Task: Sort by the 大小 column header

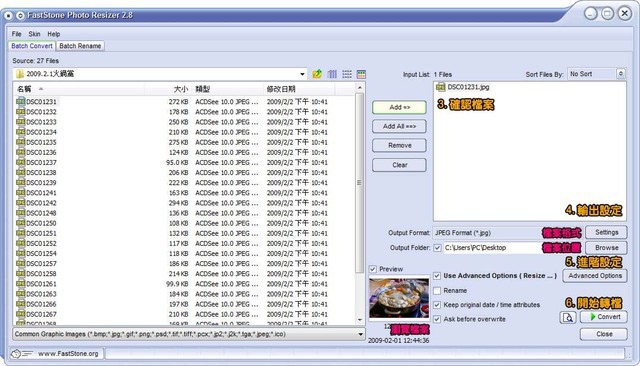Action: pos(167,89)
